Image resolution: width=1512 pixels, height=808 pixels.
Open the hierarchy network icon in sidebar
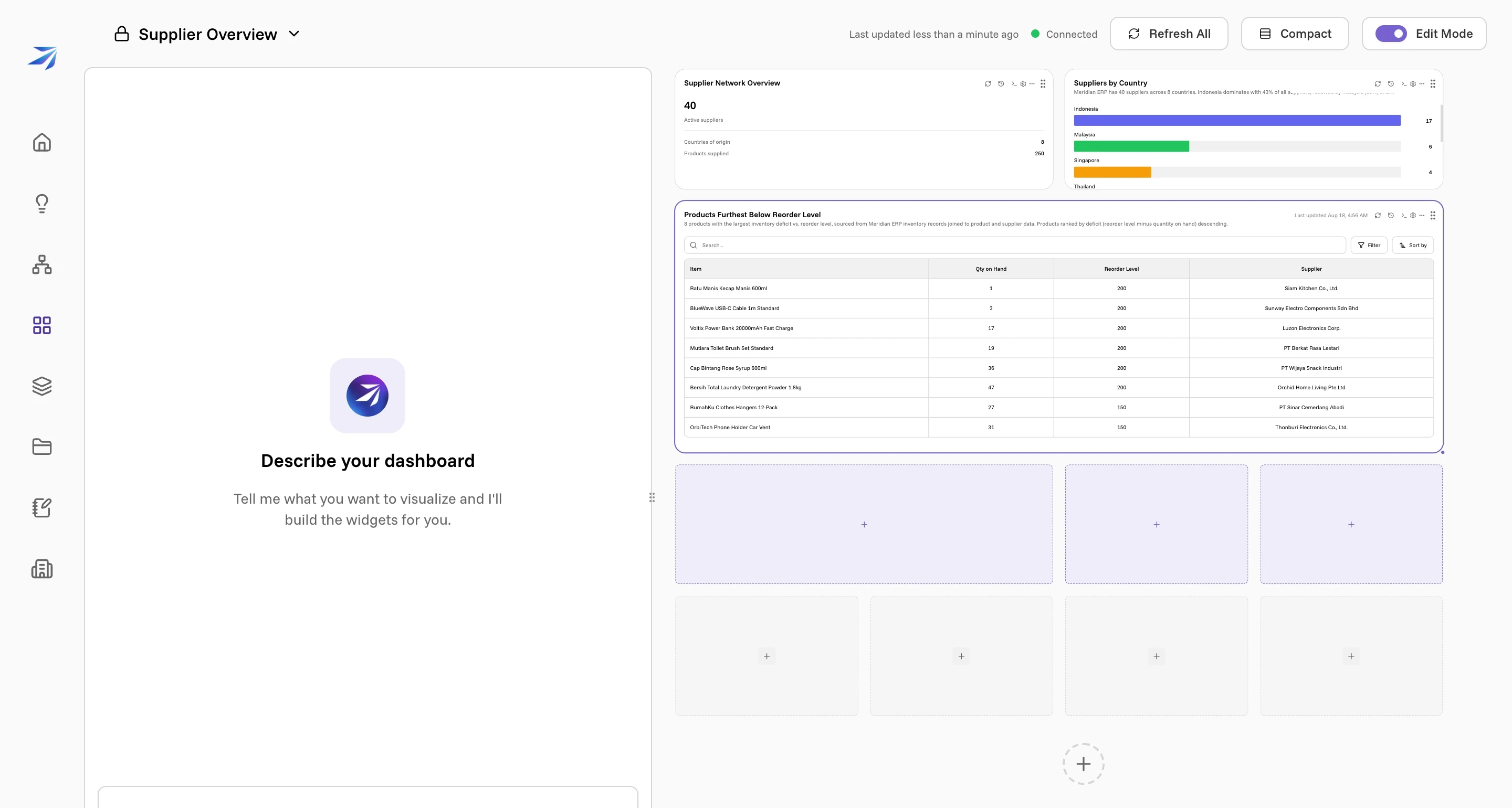coord(41,264)
